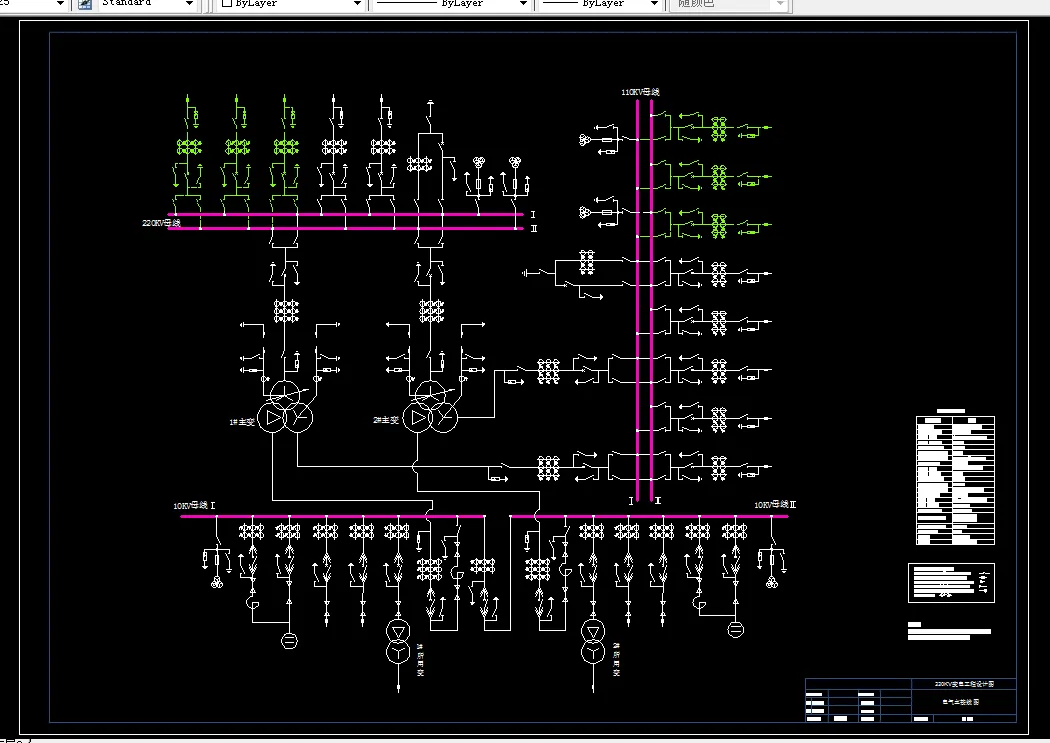Select the 220KV busbar II magenta line

(345, 228)
